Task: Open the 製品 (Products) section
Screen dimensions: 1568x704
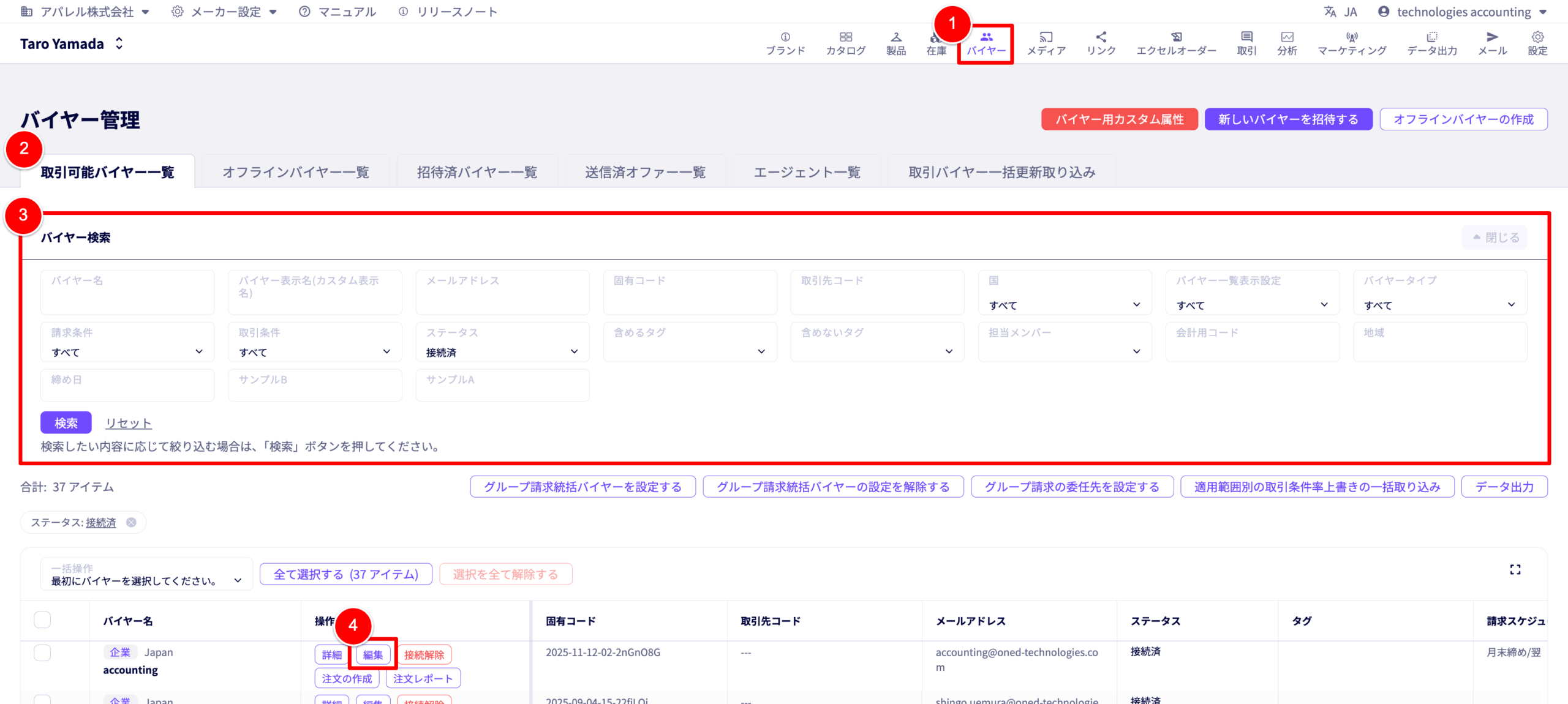Action: tap(895, 43)
